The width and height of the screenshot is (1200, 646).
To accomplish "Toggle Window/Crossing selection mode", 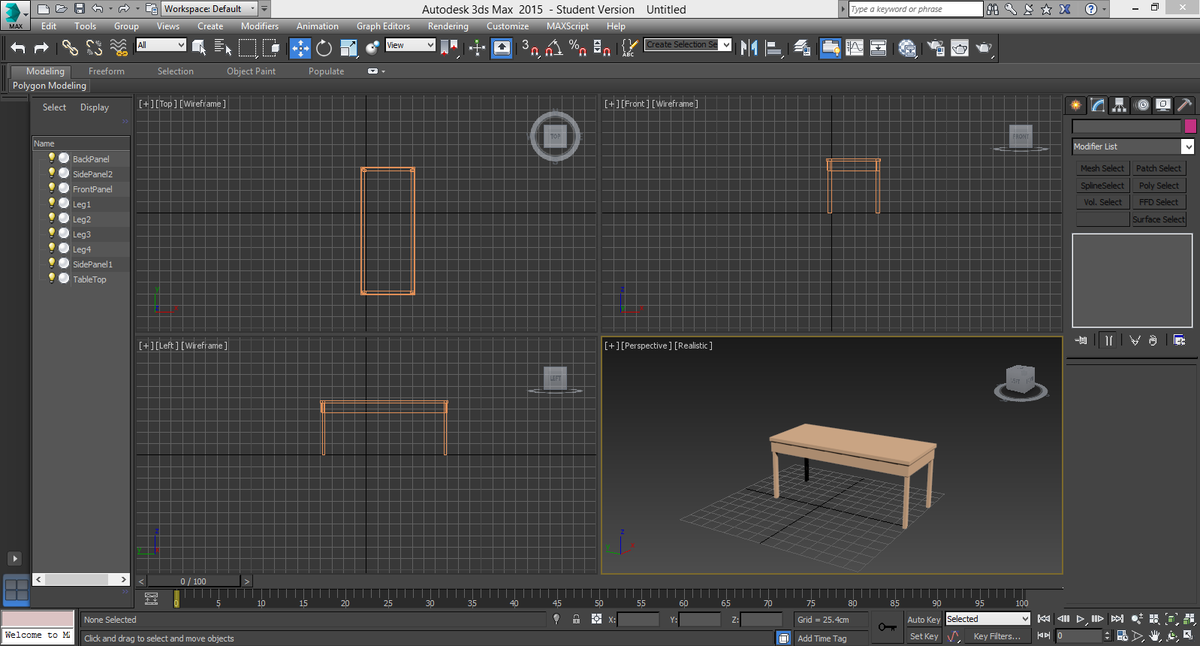I will pos(271,47).
